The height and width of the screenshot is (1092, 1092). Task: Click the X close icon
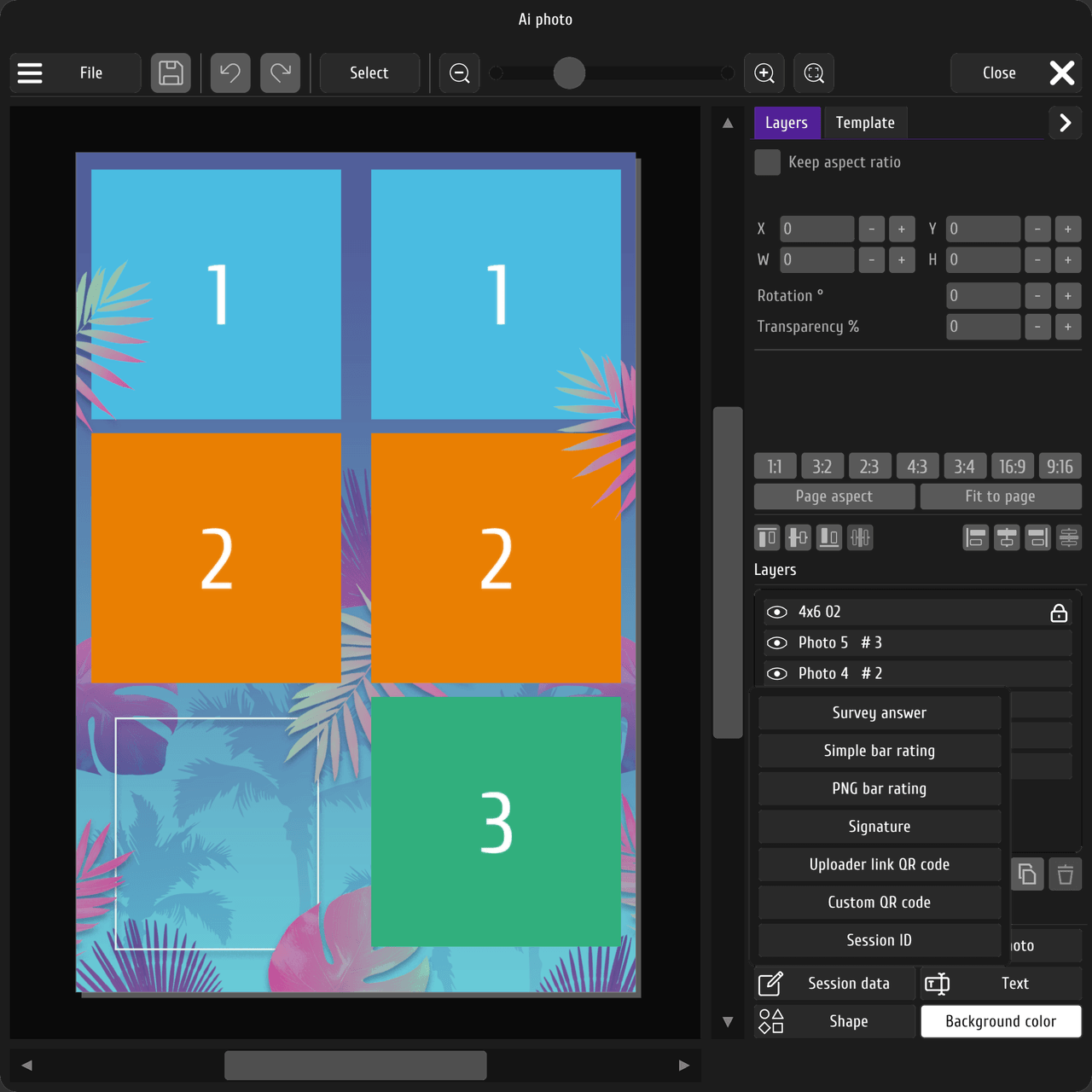tap(1062, 73)
